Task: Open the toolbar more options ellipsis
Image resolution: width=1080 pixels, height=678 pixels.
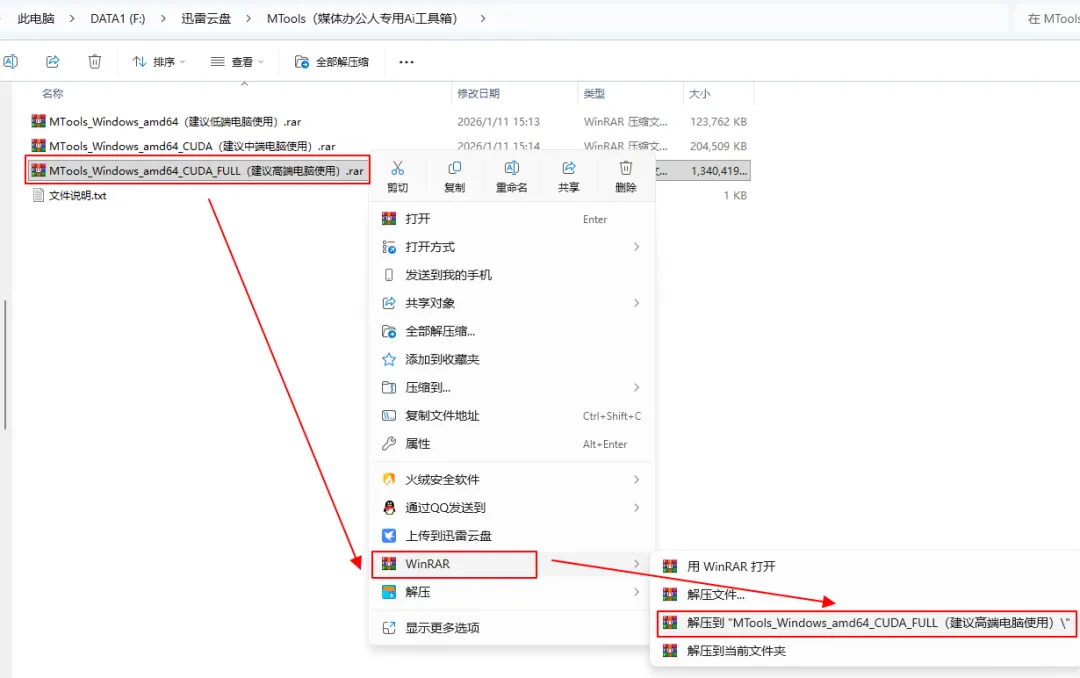Action: click(x=406, y=62)
